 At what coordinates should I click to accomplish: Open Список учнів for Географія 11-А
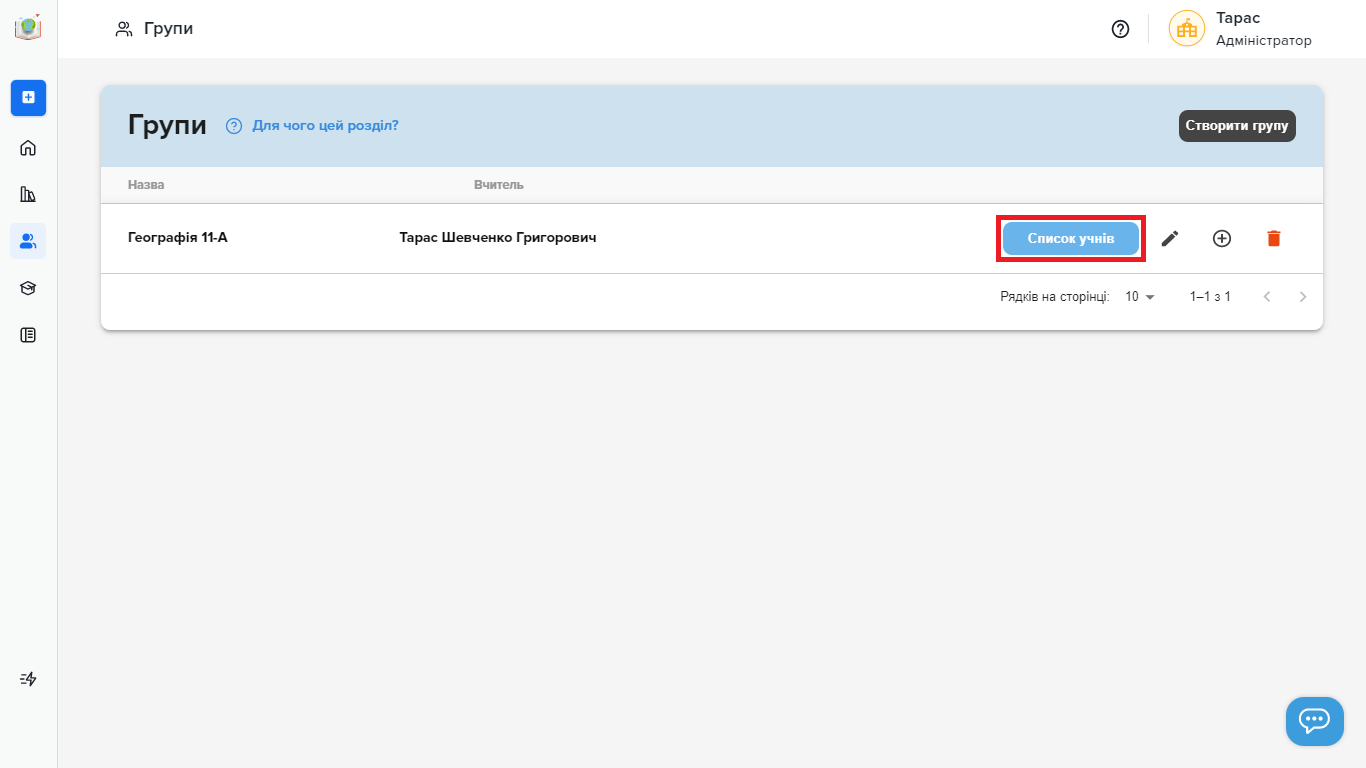point(1071,239)
